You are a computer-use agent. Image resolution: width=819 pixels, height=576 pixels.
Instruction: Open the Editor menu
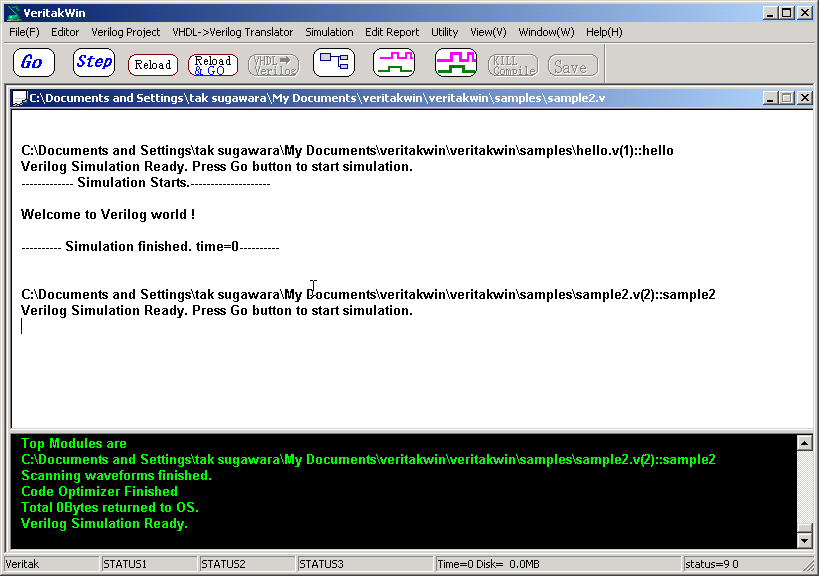point(65,32)
